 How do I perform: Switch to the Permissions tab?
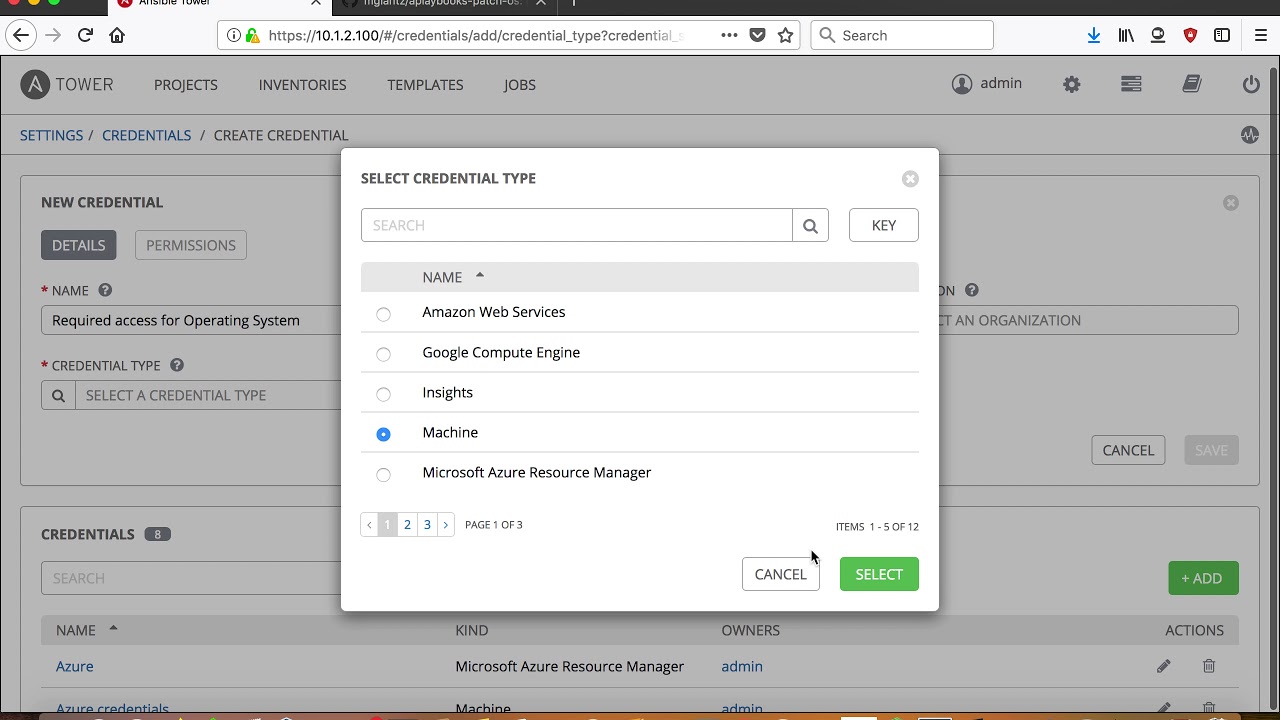pos(191,245)
